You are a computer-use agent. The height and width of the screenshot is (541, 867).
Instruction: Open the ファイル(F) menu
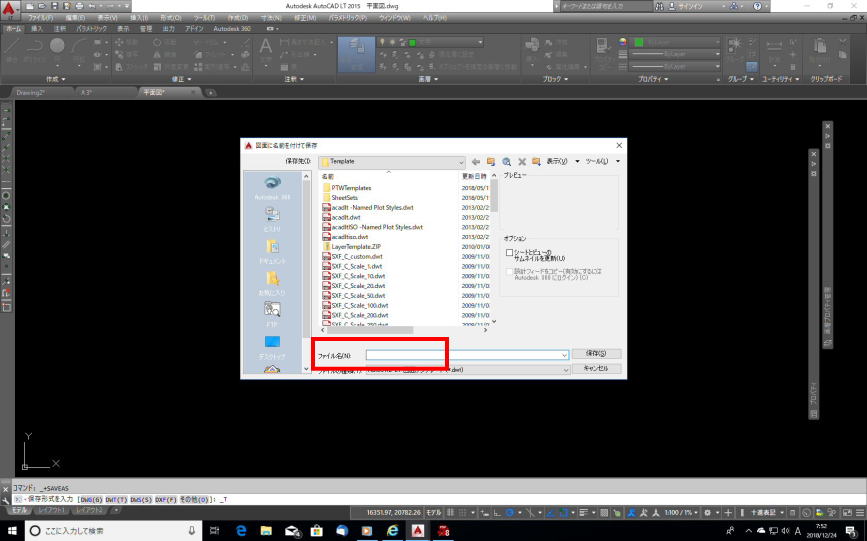point(41,18)
